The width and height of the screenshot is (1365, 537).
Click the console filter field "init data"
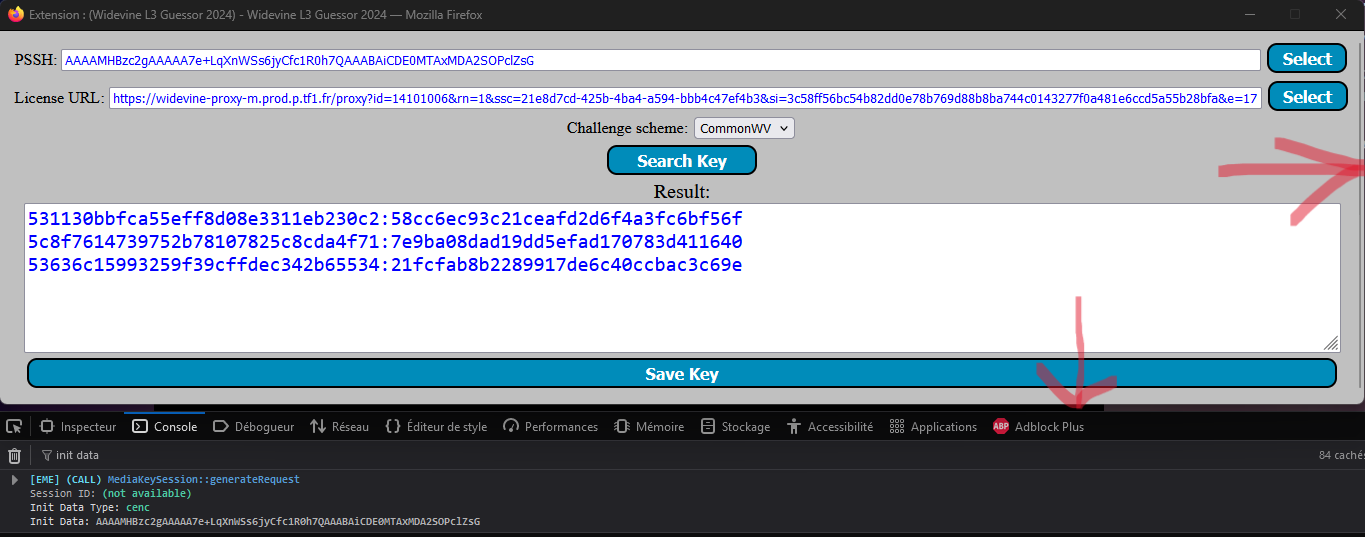(x=78, y=455)
